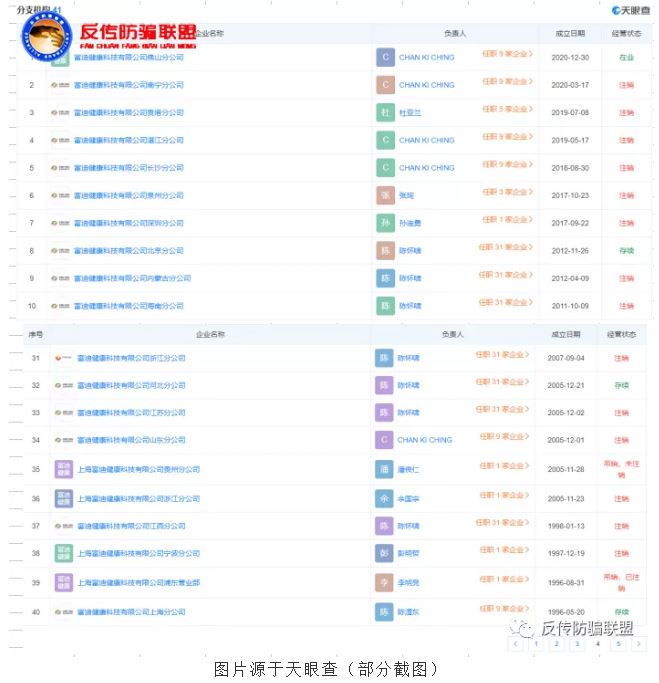659x683 pixels.
Task: Click the blue-gray company logo in row 36
Action: pos(64,499)
